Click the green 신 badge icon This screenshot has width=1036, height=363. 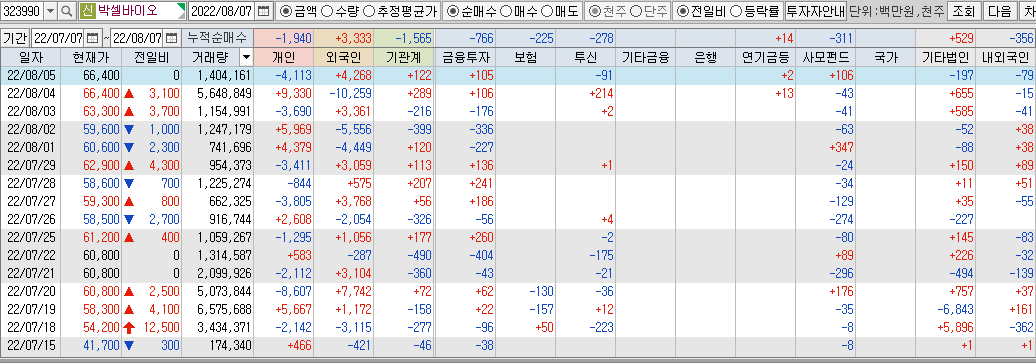[87, 11]
